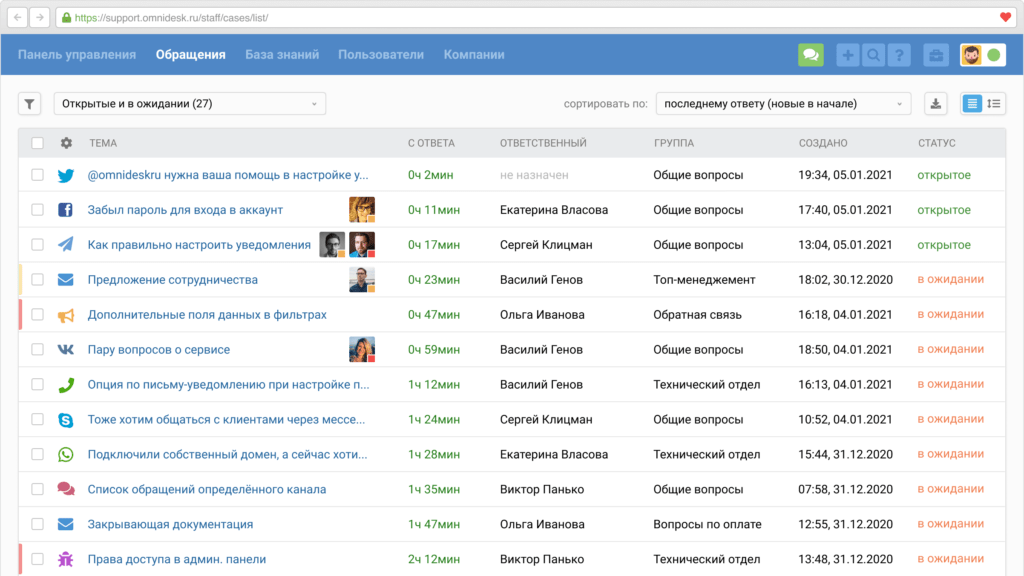The height and width of the screenshot is (576, 1024).
Task: Tick the select-all checkbox in table header
Action: pos(37,143)
